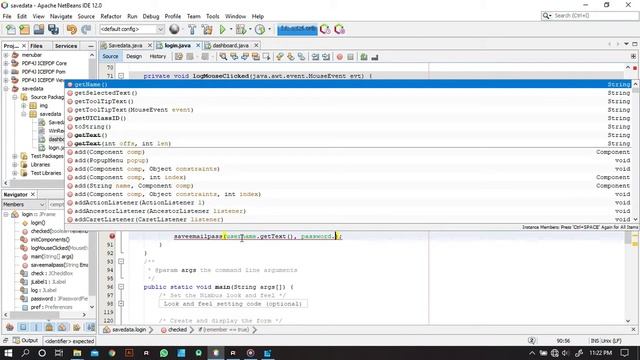The image size is (640, 360).
Task: Click the editor Find Selection magnifier icon
Action: coord(223,57)
